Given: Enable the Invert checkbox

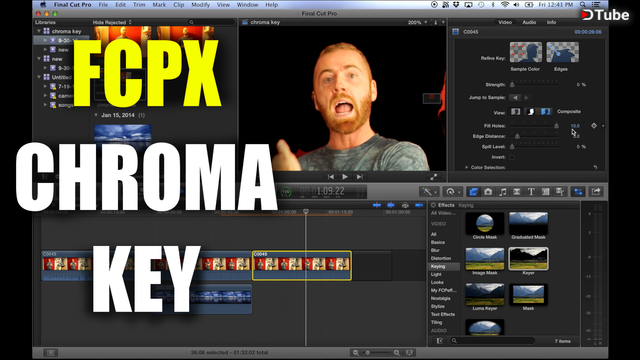Looking at the screenshot, I should tap(512, 157).
